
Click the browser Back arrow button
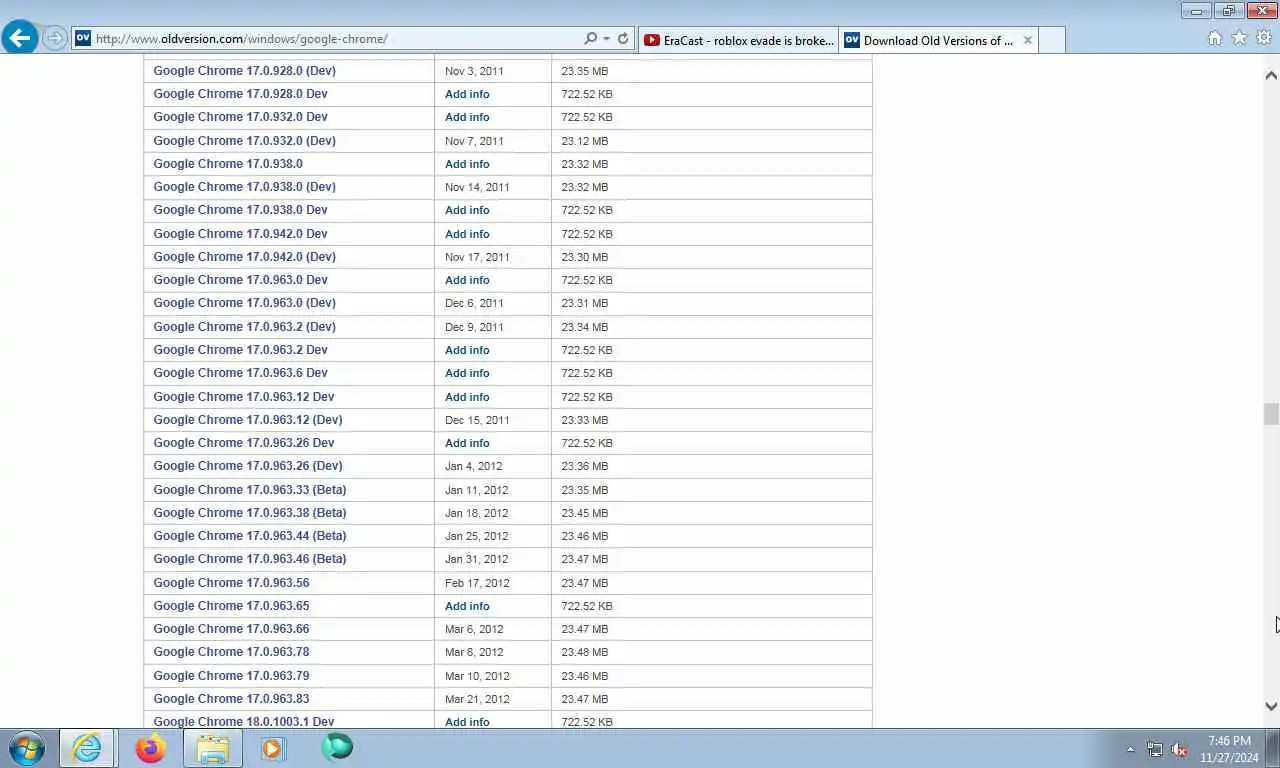(20, 38)
